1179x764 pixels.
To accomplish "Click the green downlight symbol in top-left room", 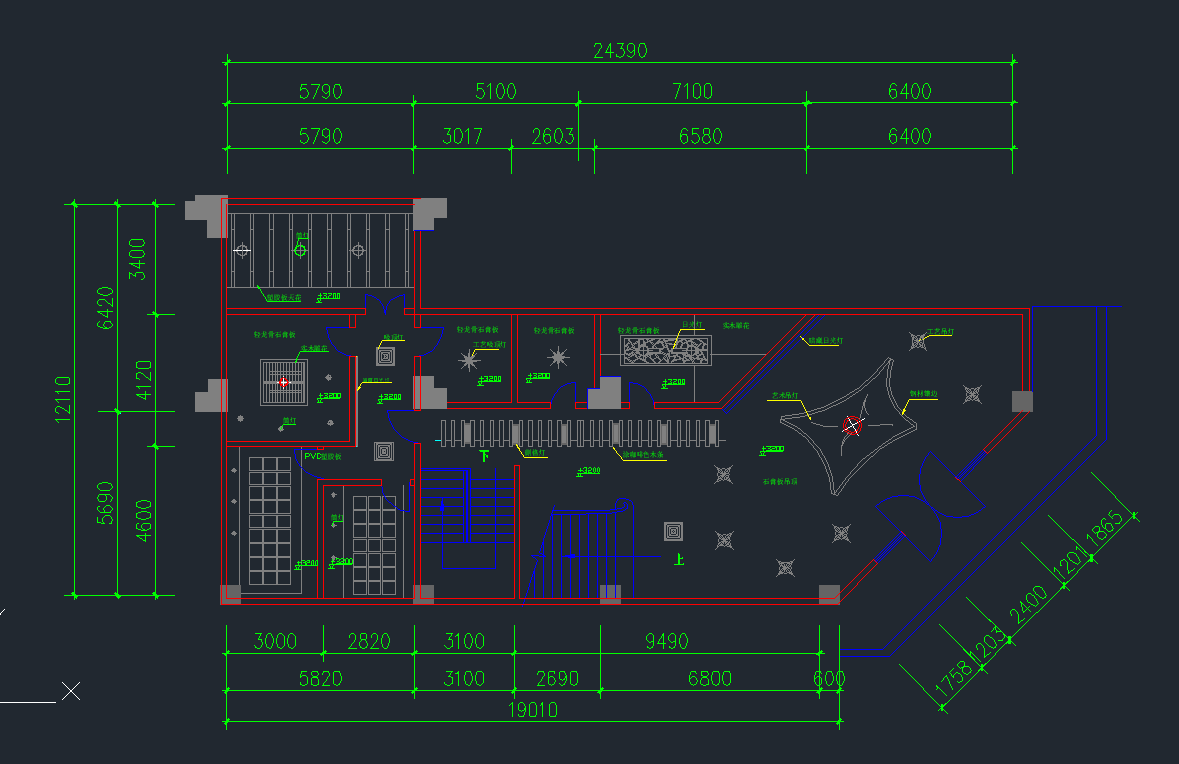I will (300, 250).
